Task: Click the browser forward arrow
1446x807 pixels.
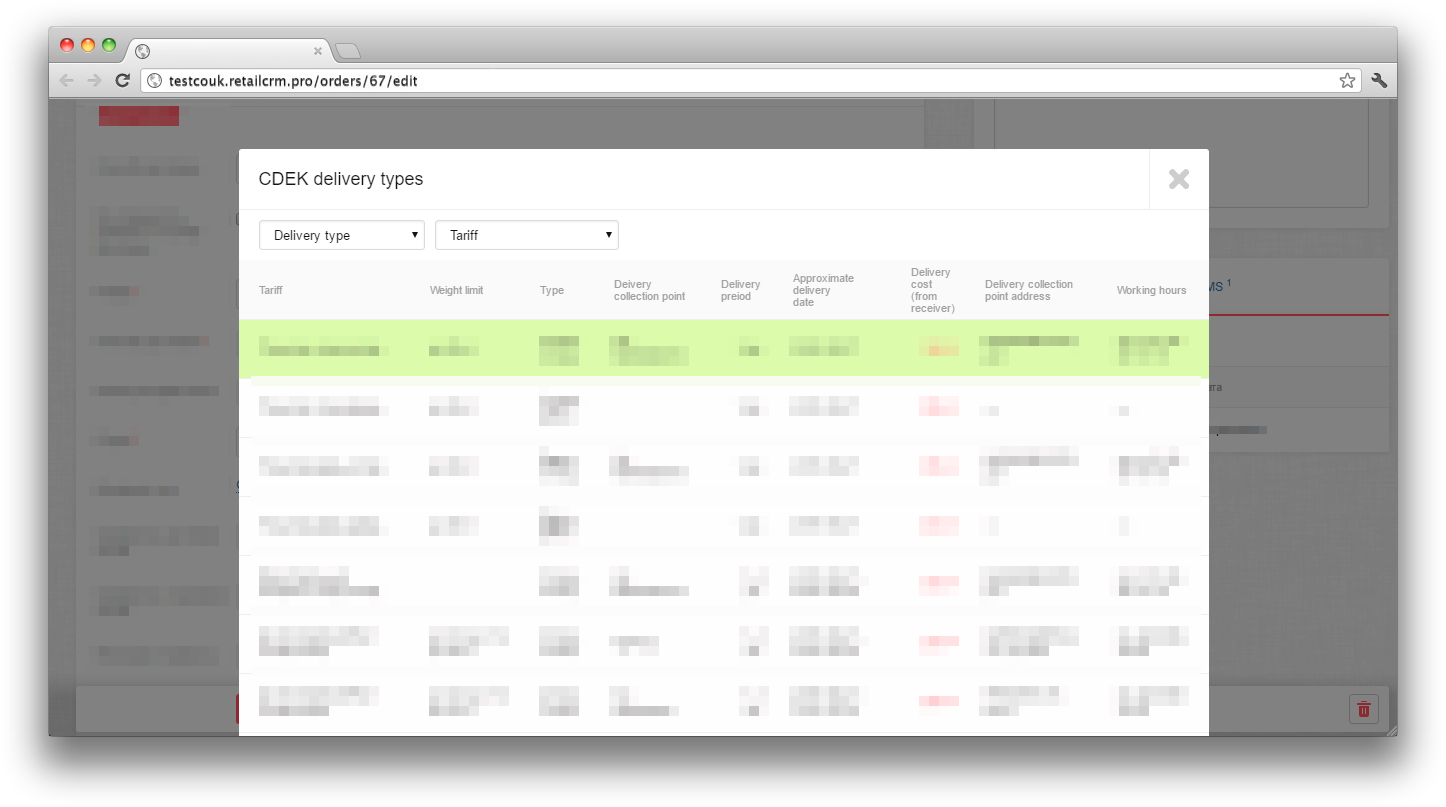Action: [x=94, y=81]
